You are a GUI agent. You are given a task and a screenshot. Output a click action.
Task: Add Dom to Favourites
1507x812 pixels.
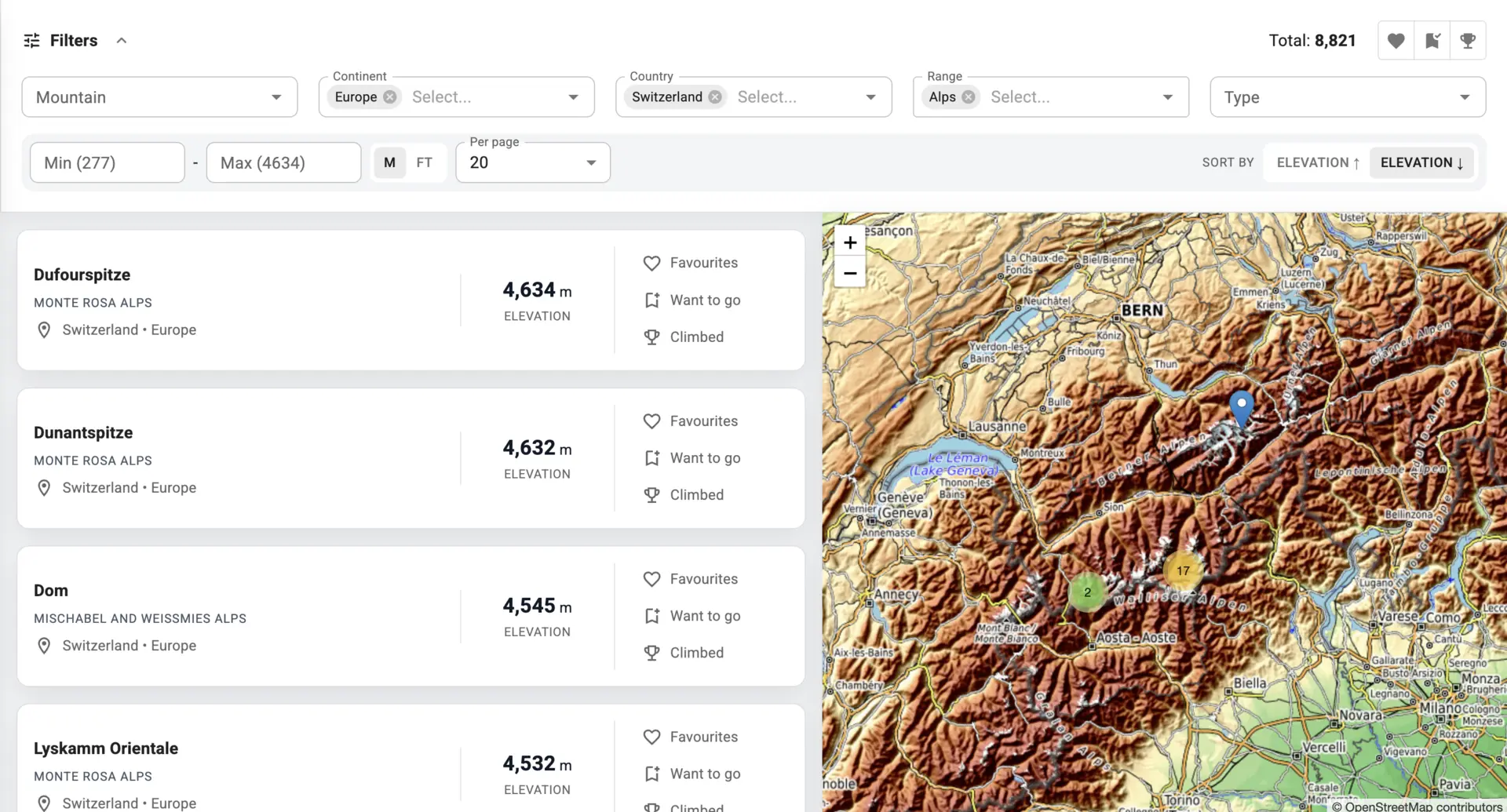coord(691,579)
